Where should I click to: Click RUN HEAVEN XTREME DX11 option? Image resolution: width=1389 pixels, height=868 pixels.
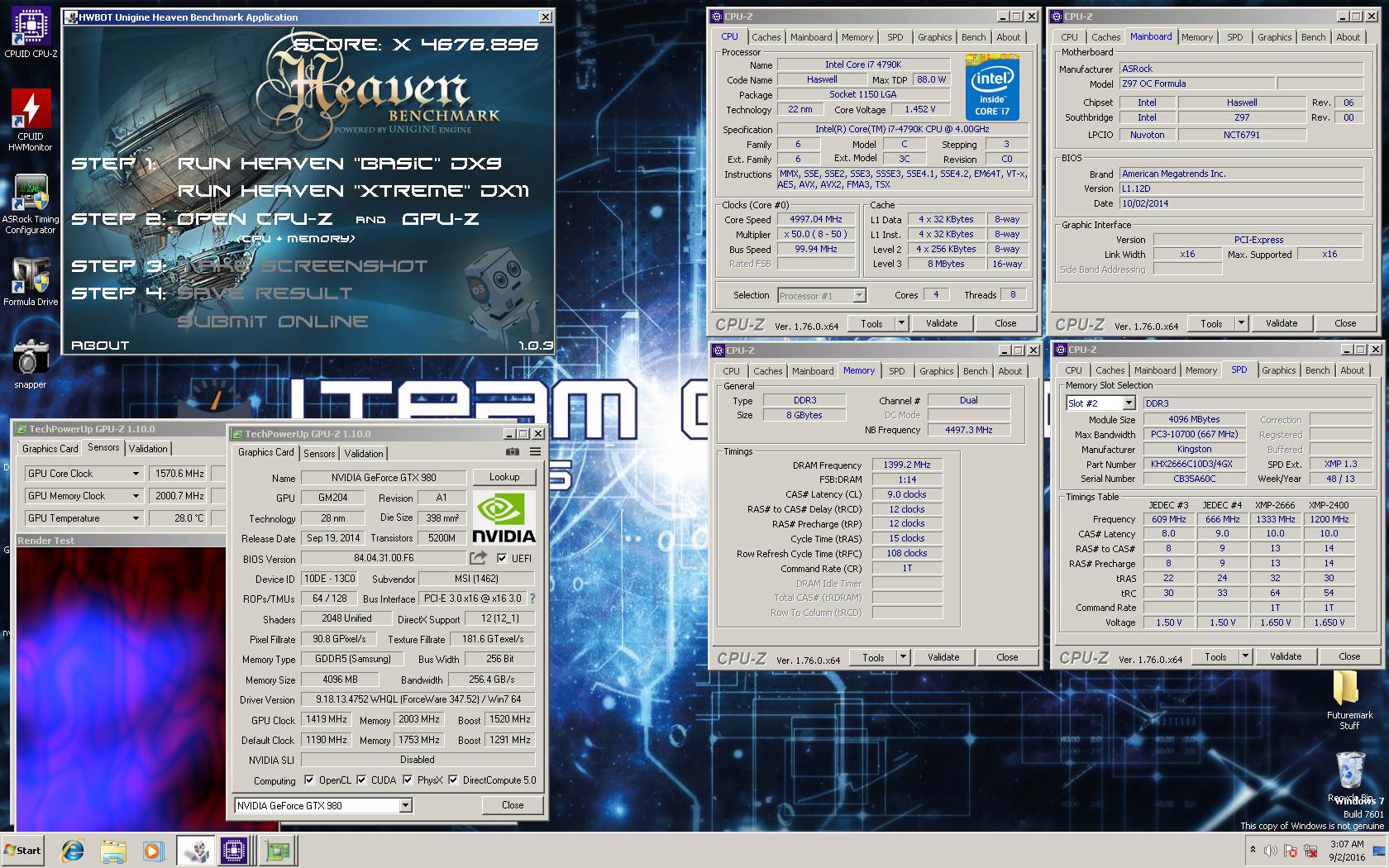(x=353, y=191)
